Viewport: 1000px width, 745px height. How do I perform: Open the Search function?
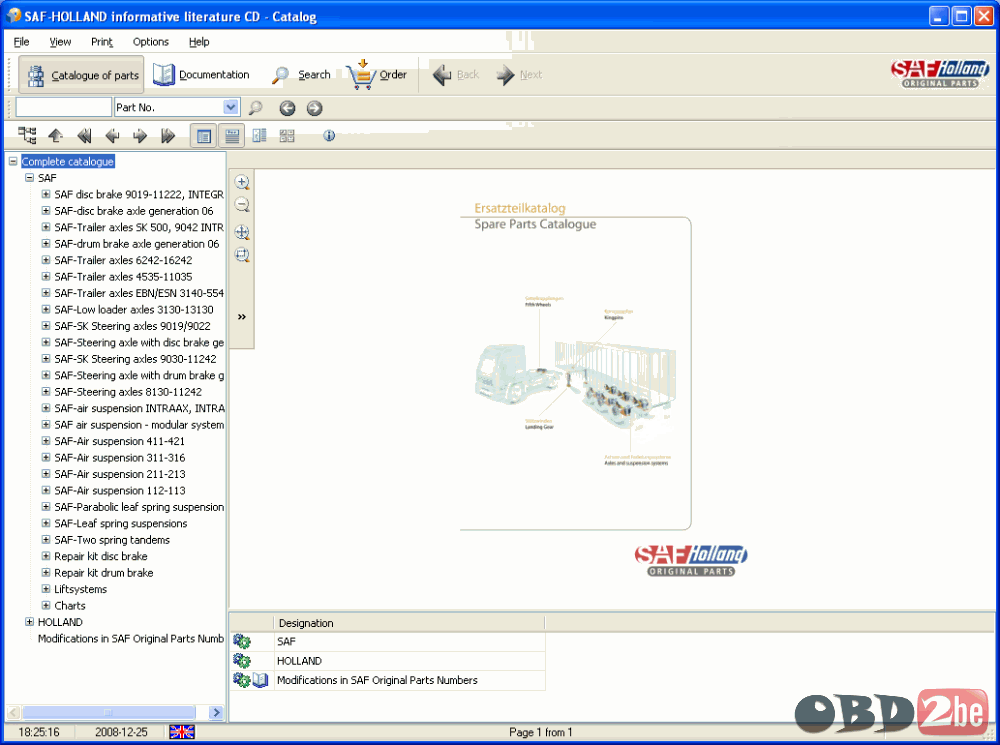(301, 75)
